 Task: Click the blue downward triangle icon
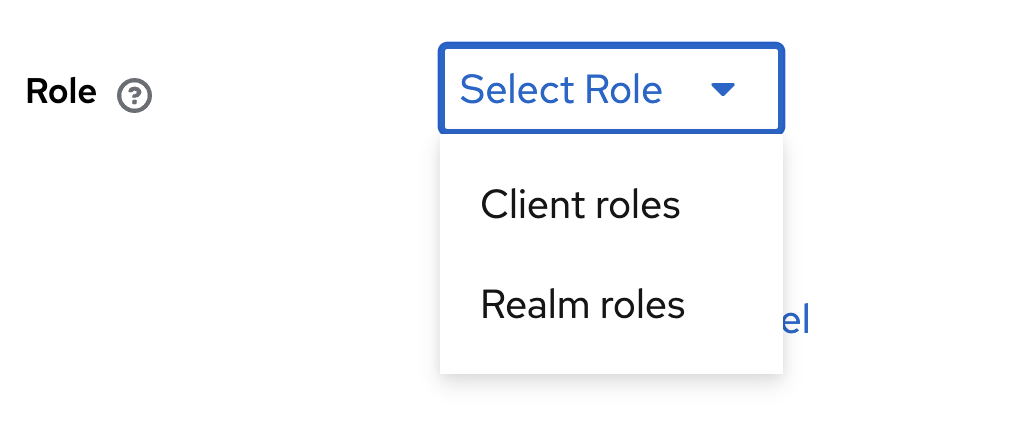pyautogui.click(x=723, y=90)
